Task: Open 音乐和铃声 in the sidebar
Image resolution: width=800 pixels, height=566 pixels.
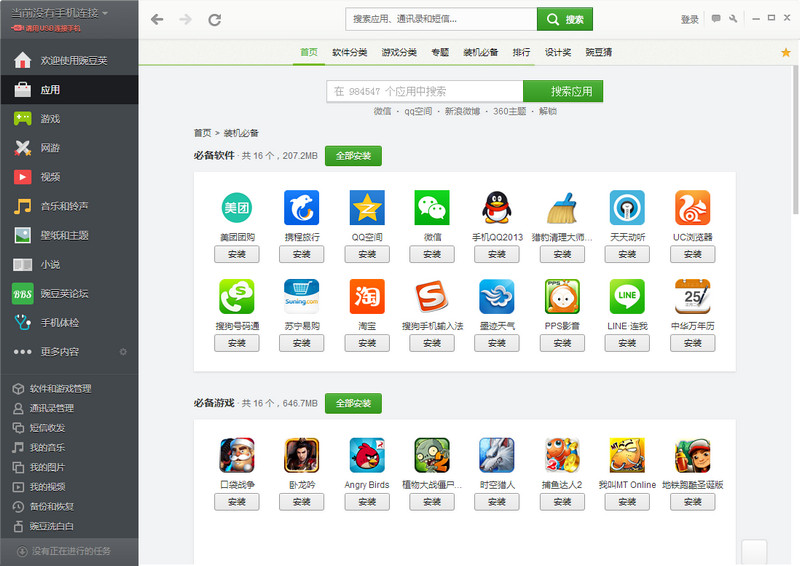Action: coord(69,206)
